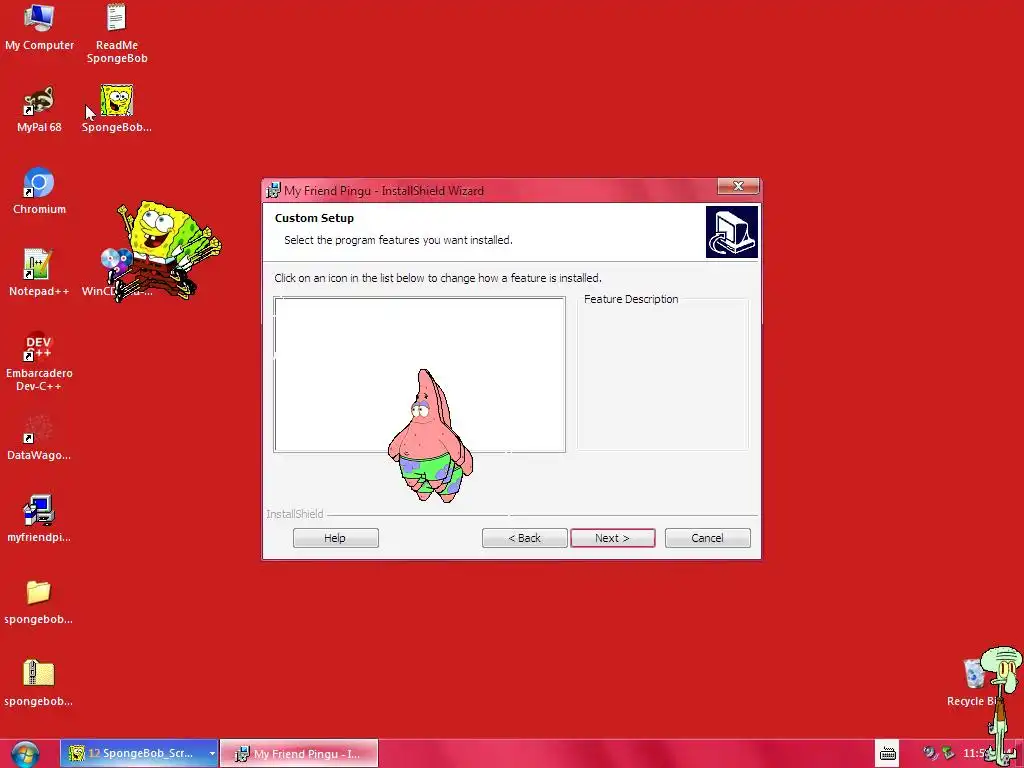Cancel the Pingu installation

coord(707,538)
